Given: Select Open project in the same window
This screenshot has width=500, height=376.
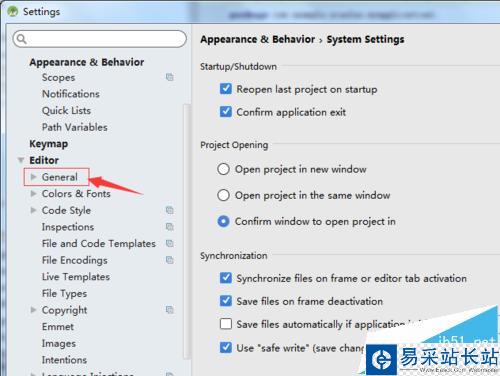Looking at the screenshot, I should pos(223,195).
